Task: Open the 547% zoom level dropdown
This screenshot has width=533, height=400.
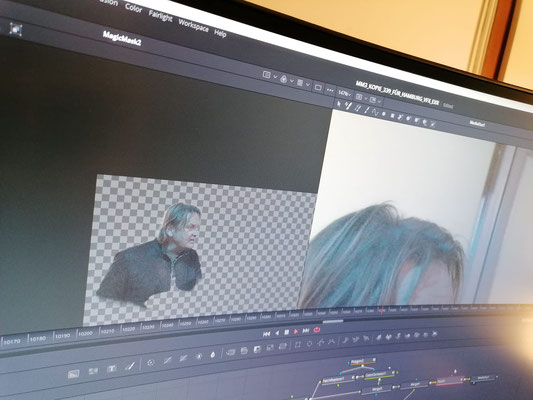Action: pyautogui.click(x=344, y=93)
